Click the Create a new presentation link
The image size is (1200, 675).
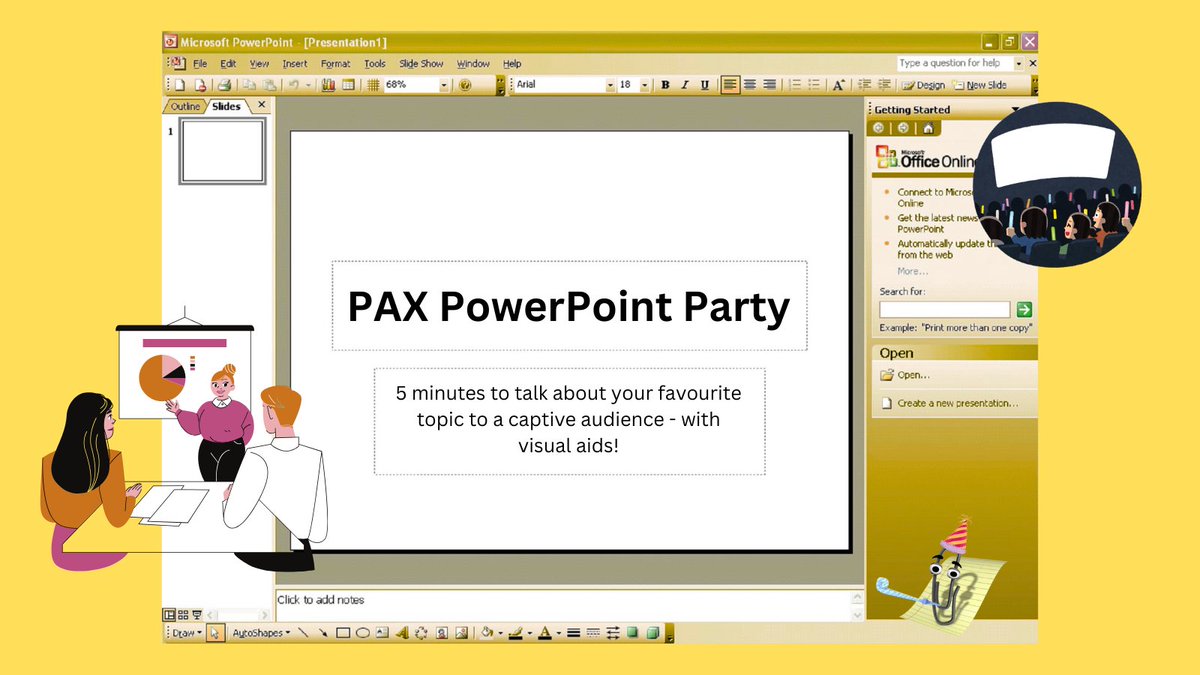pyautogui.click(x=958, y=404)
